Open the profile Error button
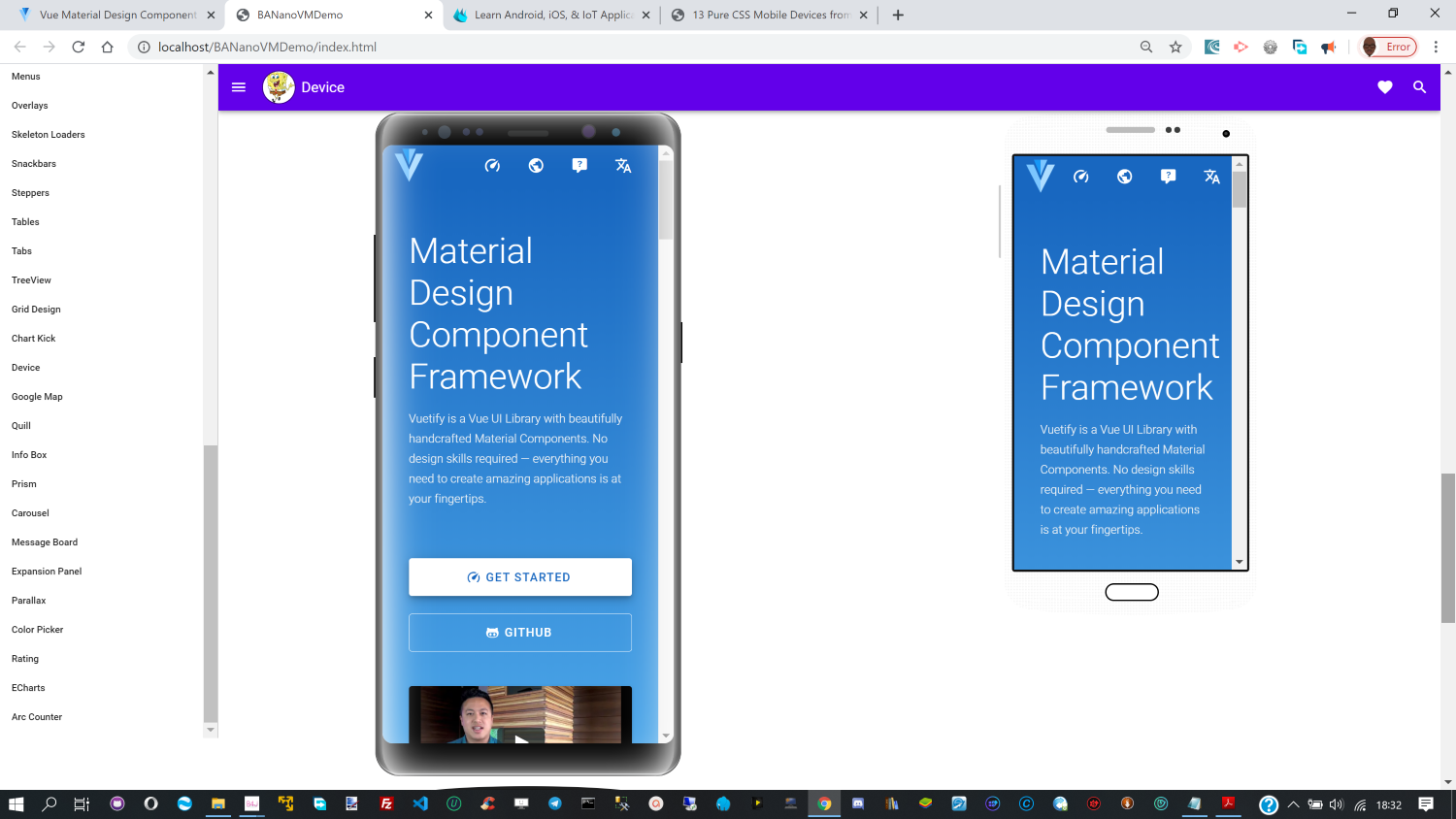Screen dimensions: 1456x819 point(1389,47)
